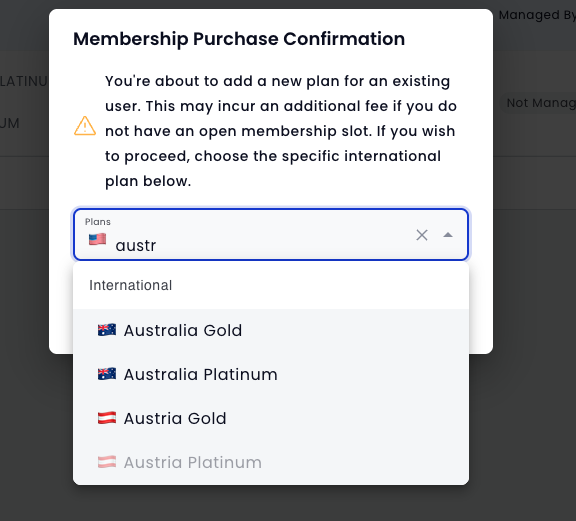Click the US flag icon in Plans field
Viewport: 576px width, 521px height.
coord(97,239)
